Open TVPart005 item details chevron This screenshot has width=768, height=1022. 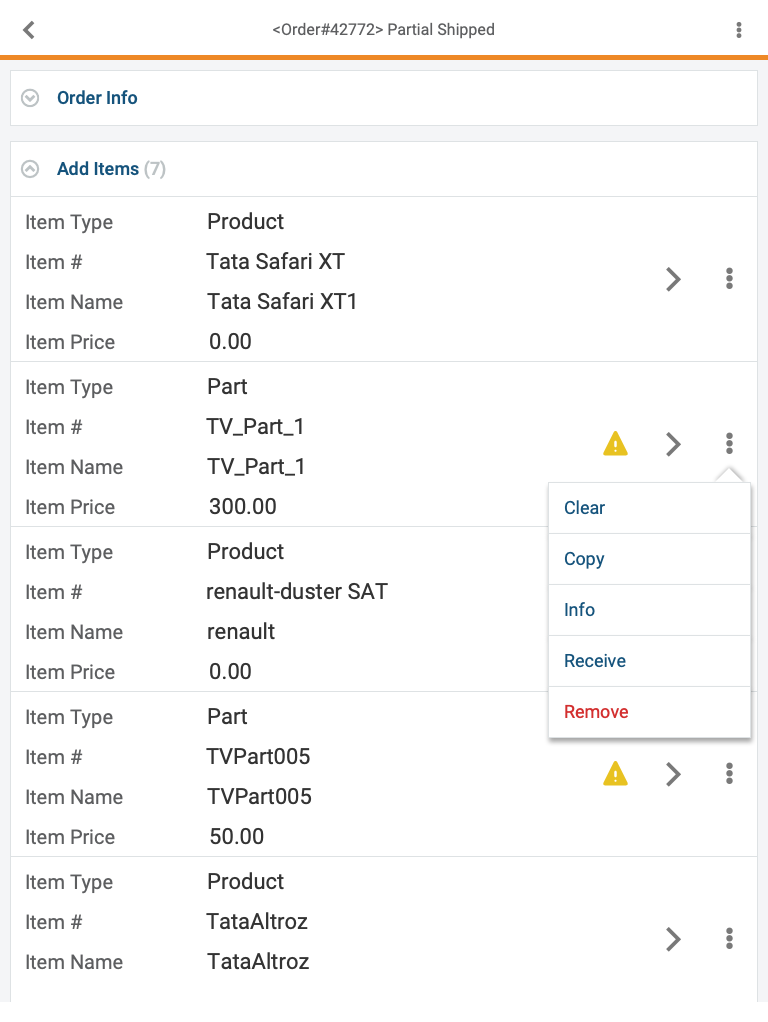(x=673, y=774)
